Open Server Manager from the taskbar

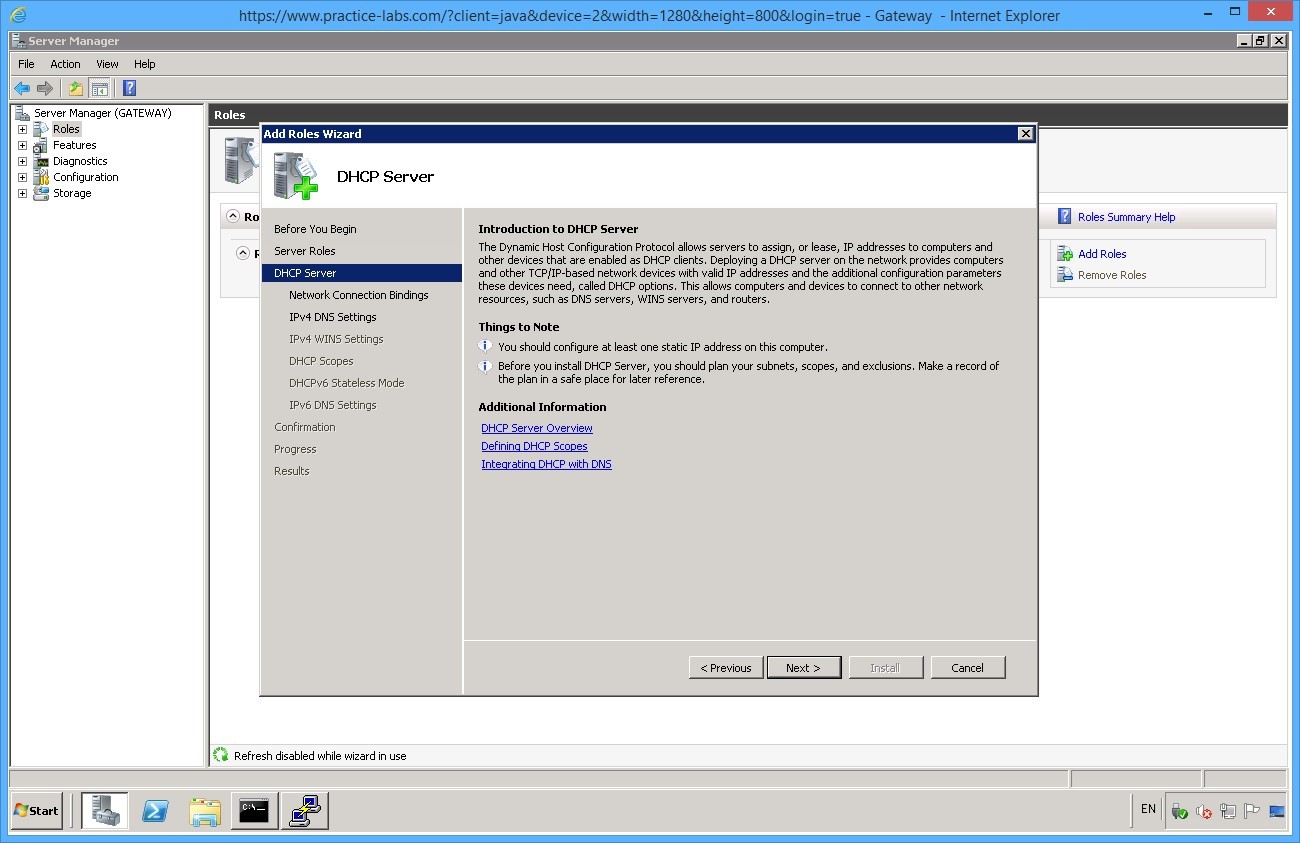[105, 811]
